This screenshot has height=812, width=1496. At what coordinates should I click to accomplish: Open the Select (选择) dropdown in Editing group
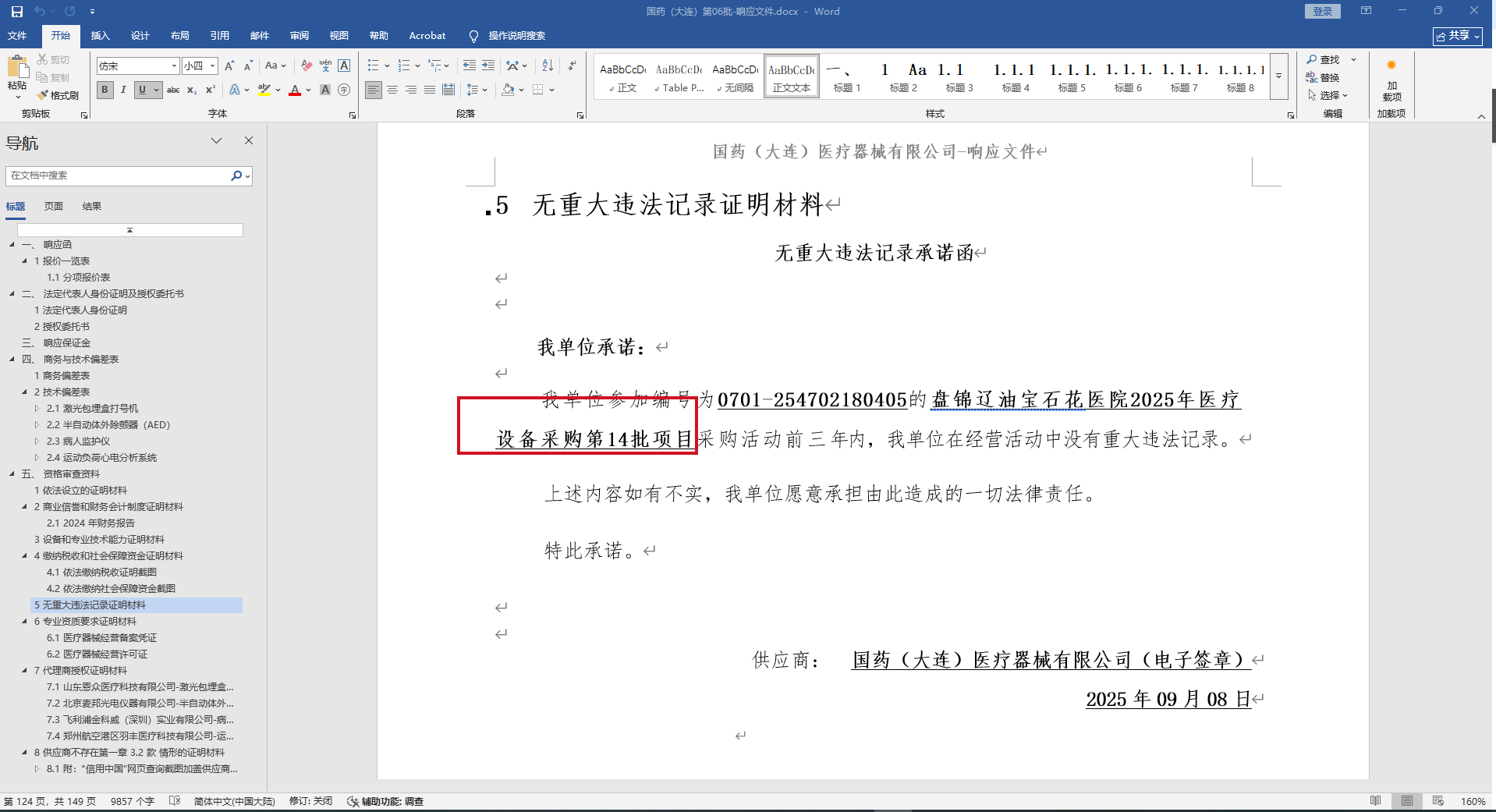(x=1328, y=95)
